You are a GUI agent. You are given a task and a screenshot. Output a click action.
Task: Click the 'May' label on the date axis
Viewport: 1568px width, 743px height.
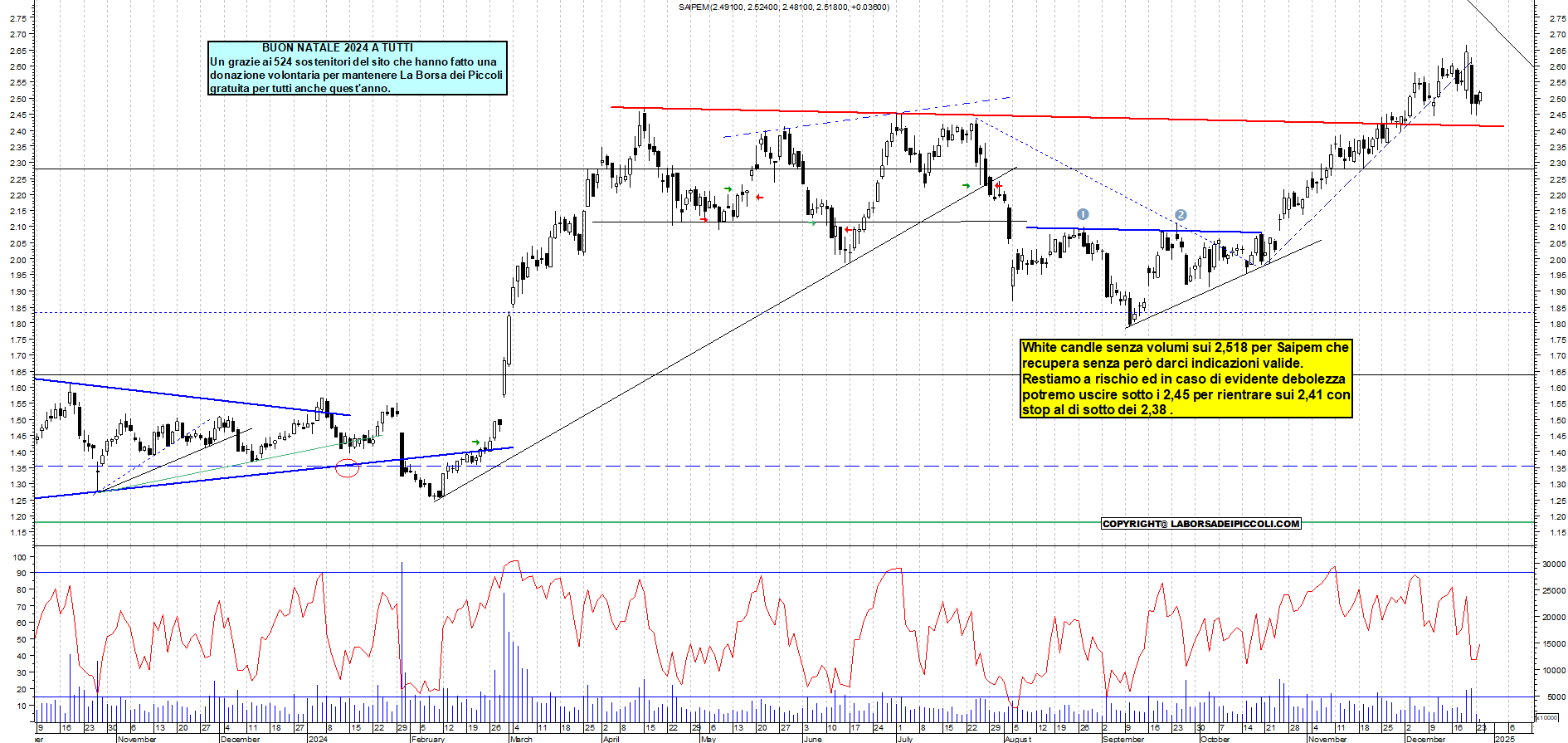coord(708,739)
